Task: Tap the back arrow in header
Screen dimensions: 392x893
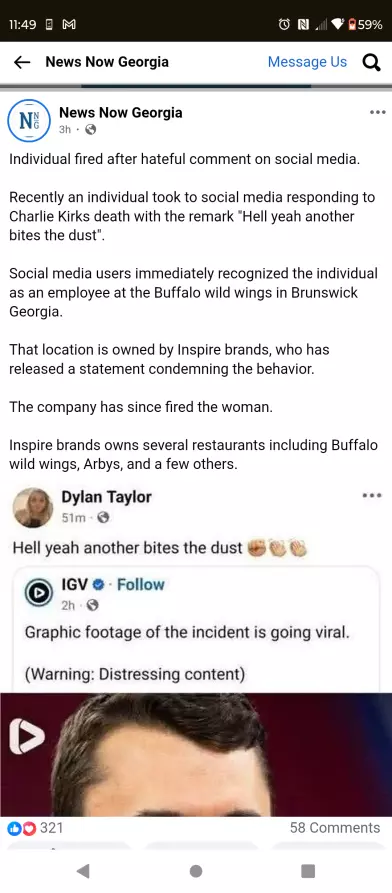Action: [x=22, y=62]
